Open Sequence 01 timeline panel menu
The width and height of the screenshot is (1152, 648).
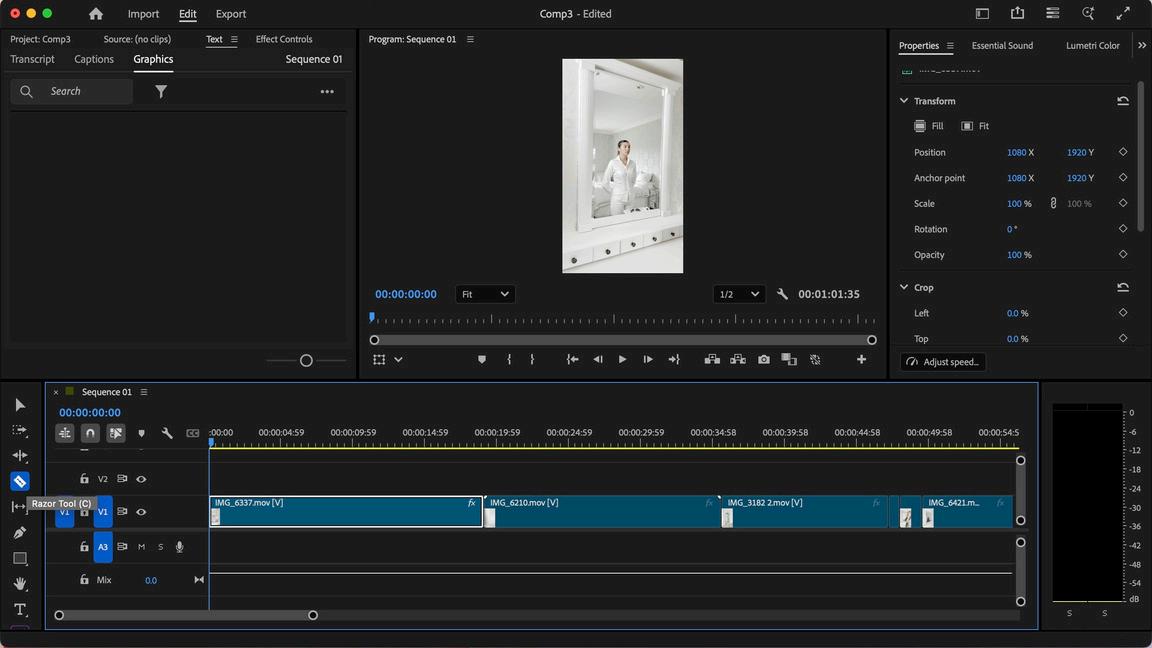144,392
